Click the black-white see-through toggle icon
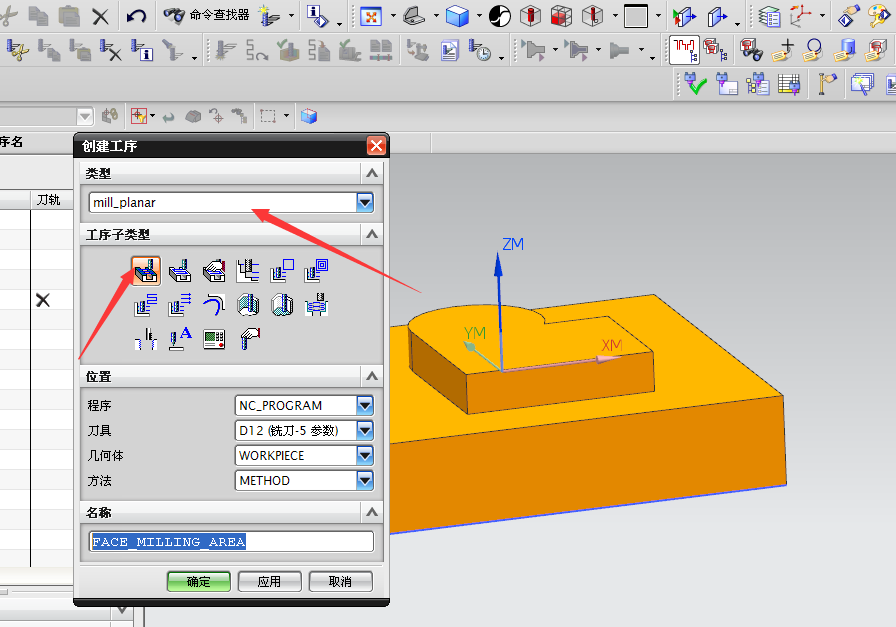896x627 pixels. click(500, 17)
